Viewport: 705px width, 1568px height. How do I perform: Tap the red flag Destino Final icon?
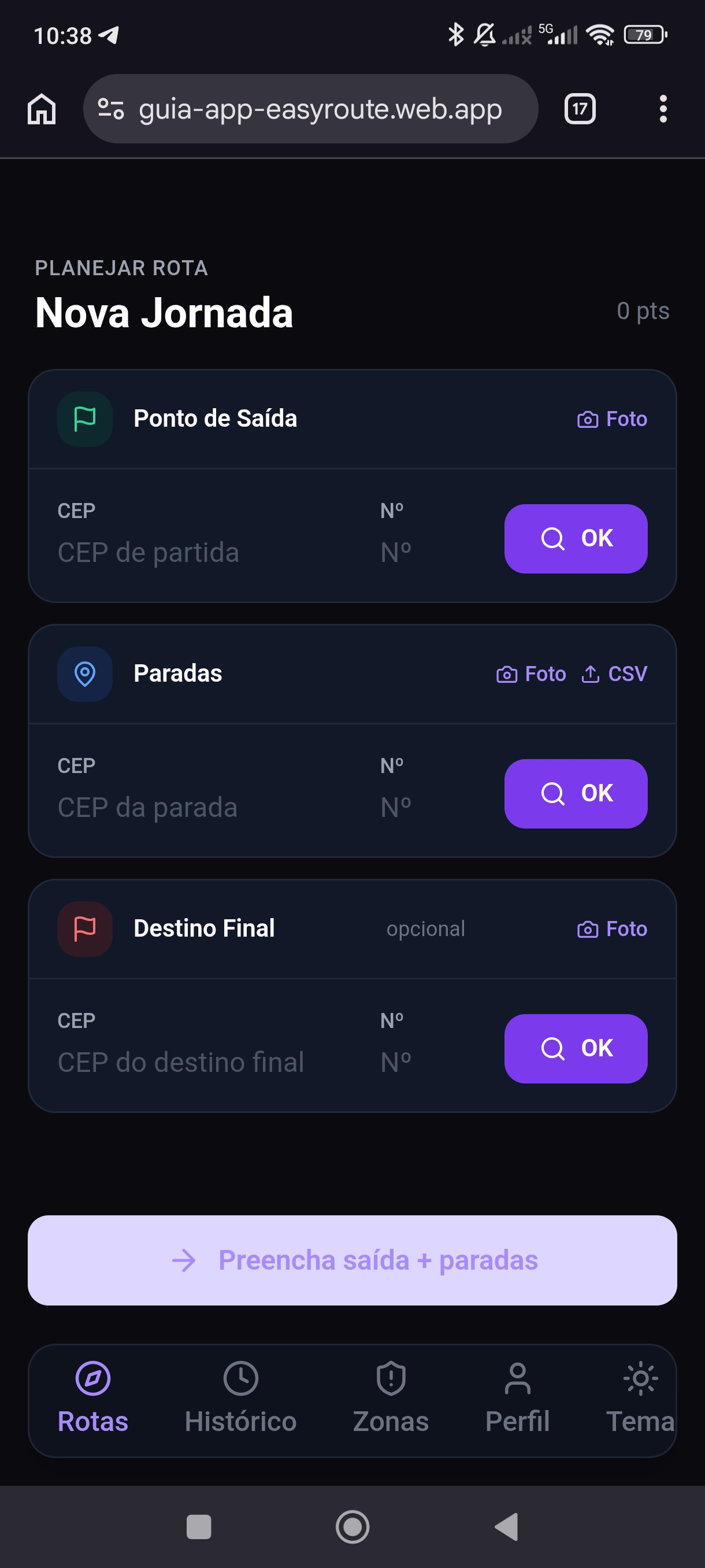coord(84,929)
